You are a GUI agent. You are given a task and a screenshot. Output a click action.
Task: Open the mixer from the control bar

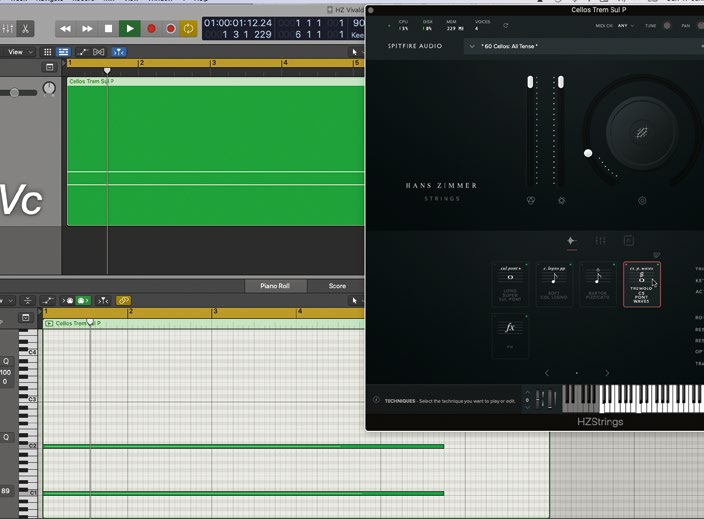tap(8, 29)
